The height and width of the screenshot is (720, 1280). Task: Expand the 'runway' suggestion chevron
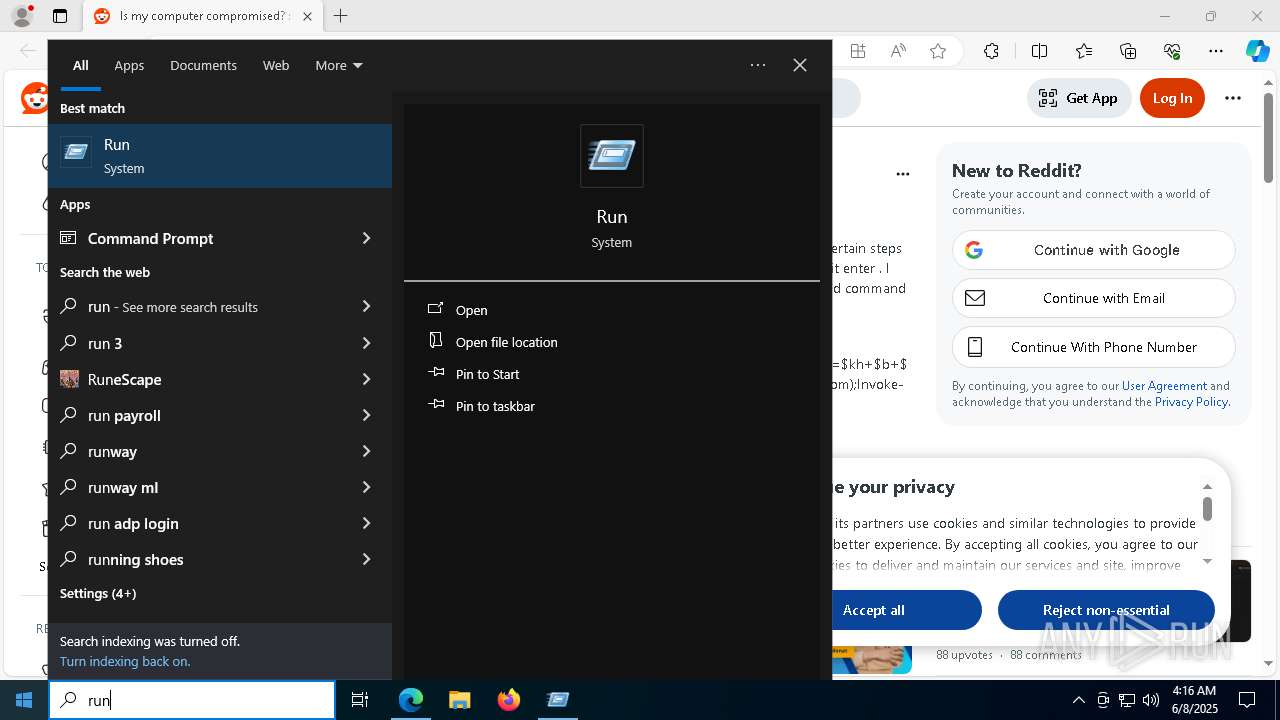(x=366, y=451)
